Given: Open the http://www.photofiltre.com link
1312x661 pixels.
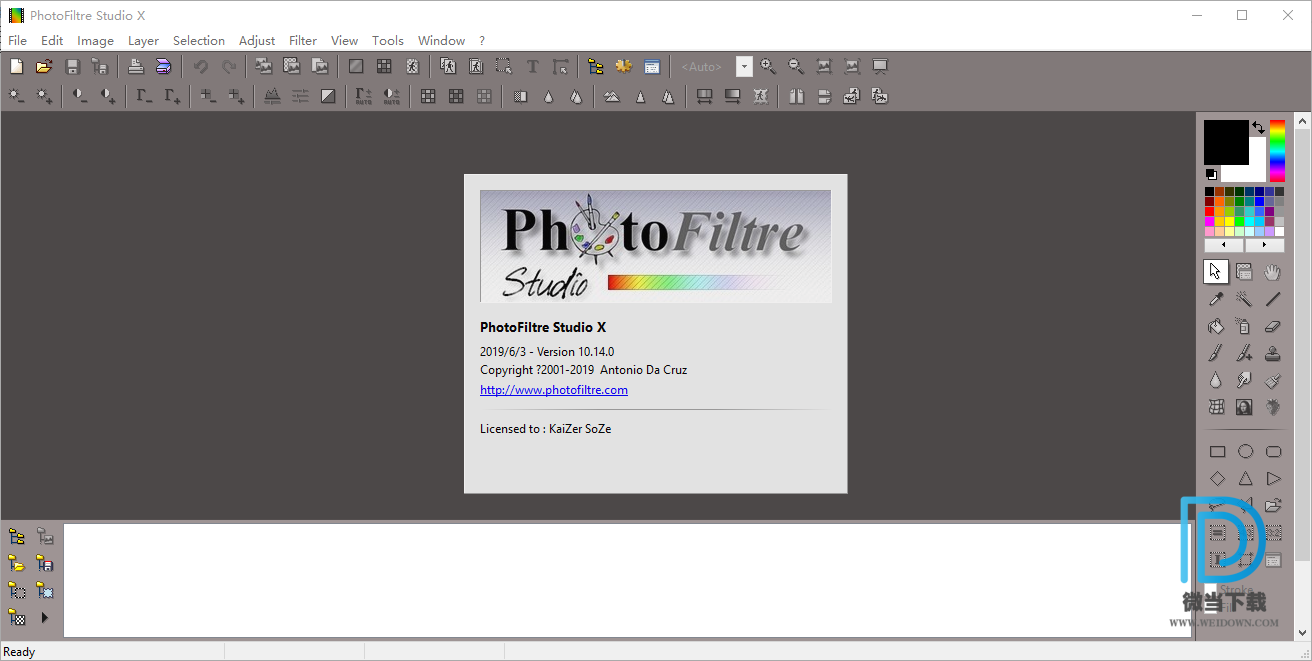Looking at the screenshot, I should click(554, 390).
